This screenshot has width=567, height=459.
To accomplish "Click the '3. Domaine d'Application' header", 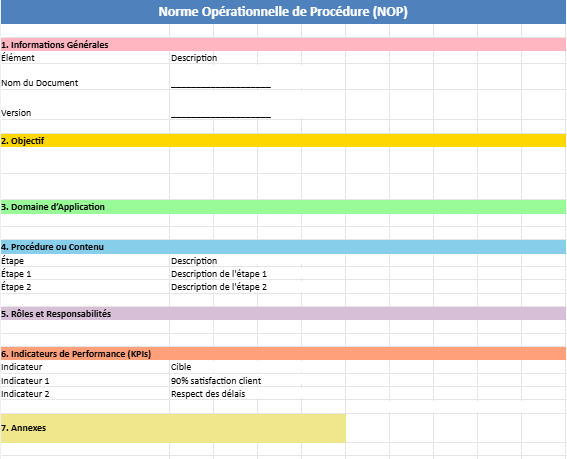I will click(283, 207).
